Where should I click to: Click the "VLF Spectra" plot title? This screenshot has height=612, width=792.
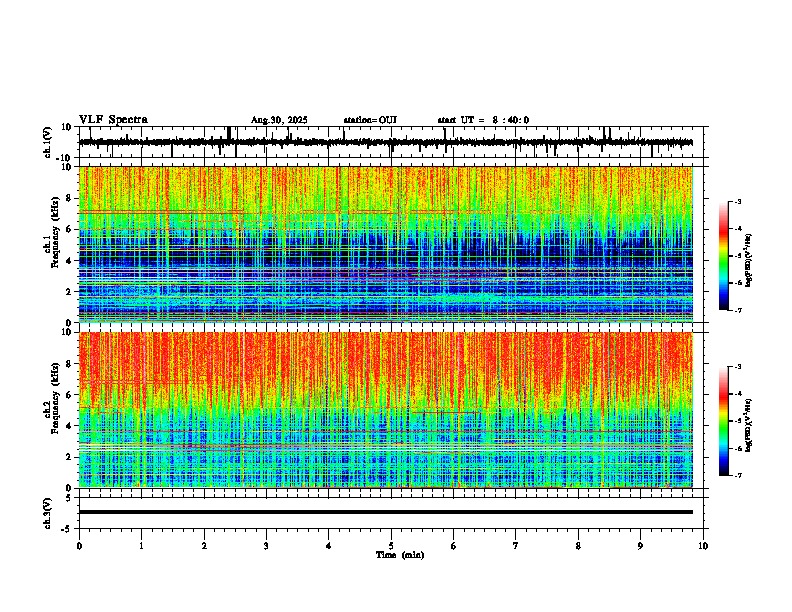[x=113, y=120]
